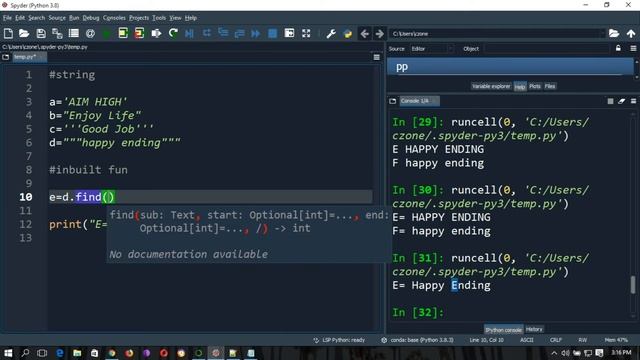Save the current file
Image resolution: width=640 pixels, height=360 pixels.
(41, 33)
